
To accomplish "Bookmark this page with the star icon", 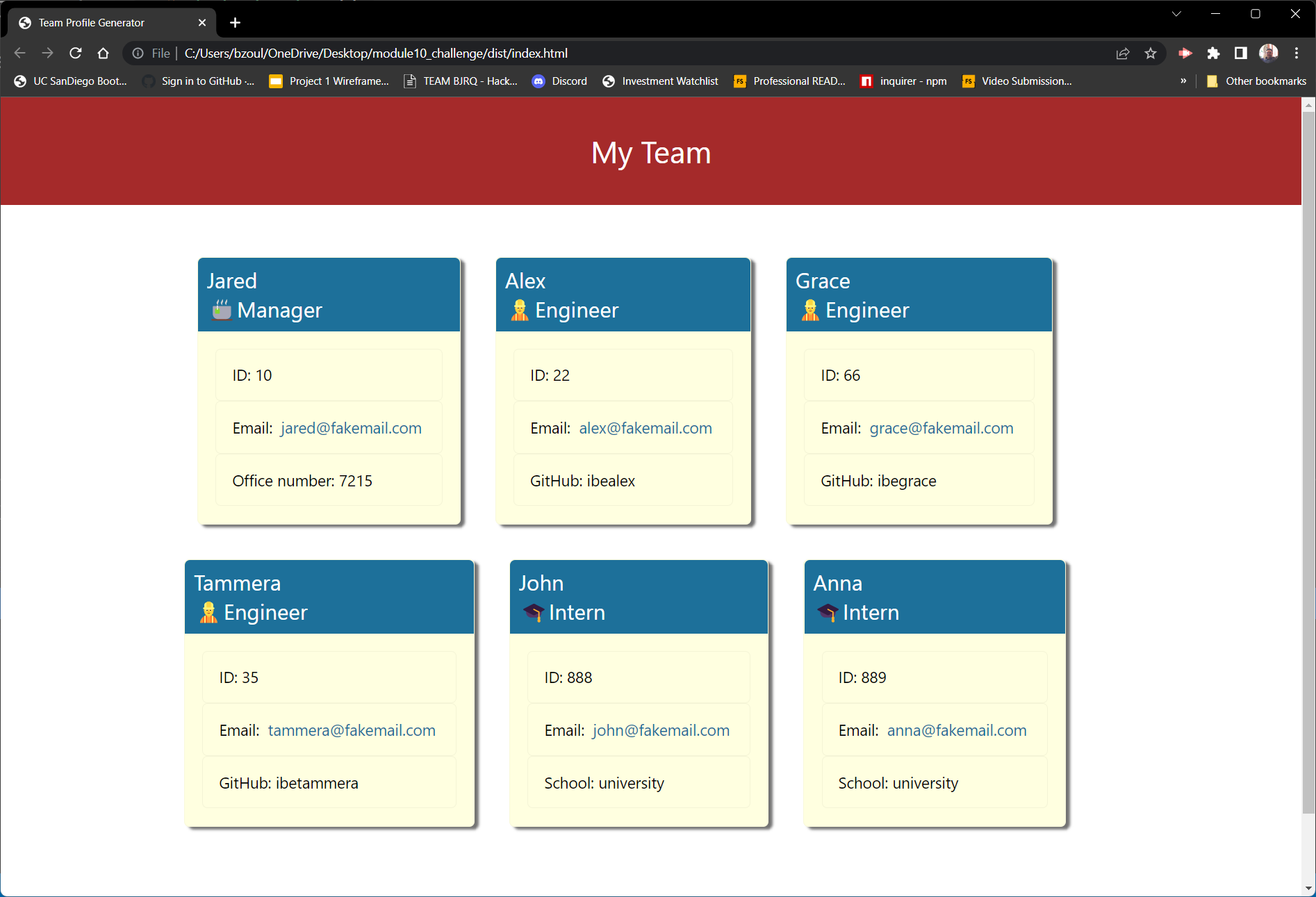I will click(1151, 54).
